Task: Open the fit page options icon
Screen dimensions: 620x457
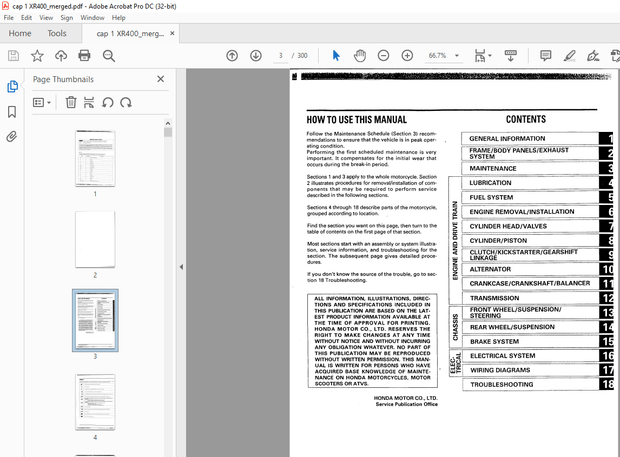Action: click(483, 56)
